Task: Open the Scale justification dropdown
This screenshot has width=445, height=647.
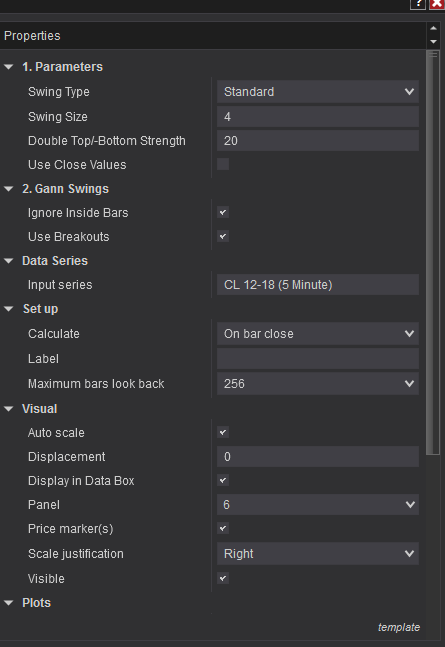Action: [x=318, y=554]
